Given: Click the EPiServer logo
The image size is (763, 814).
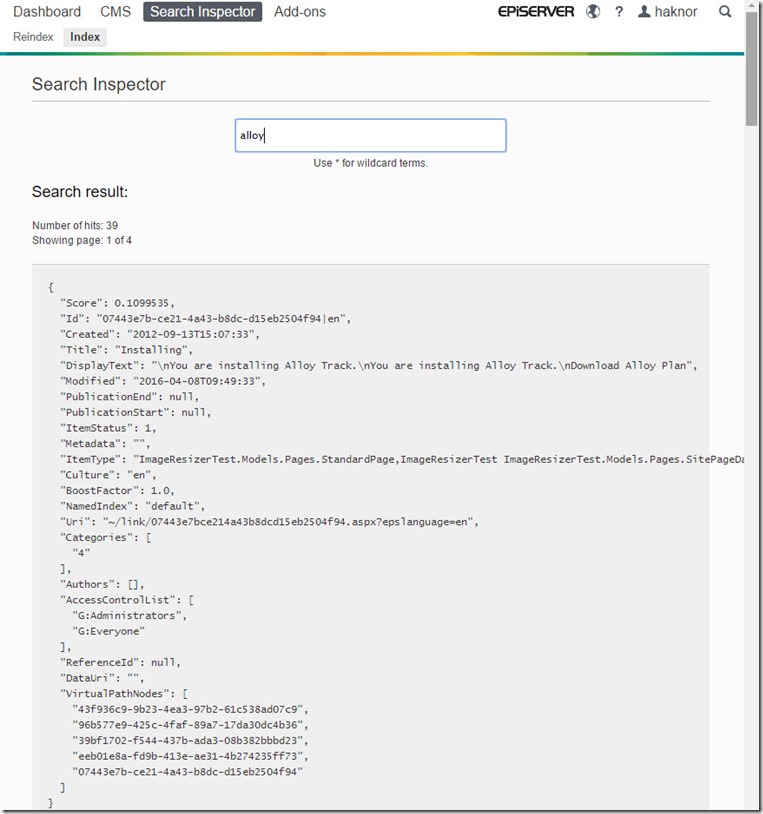Looking at the screenshot, I should [x=538, y=12].
